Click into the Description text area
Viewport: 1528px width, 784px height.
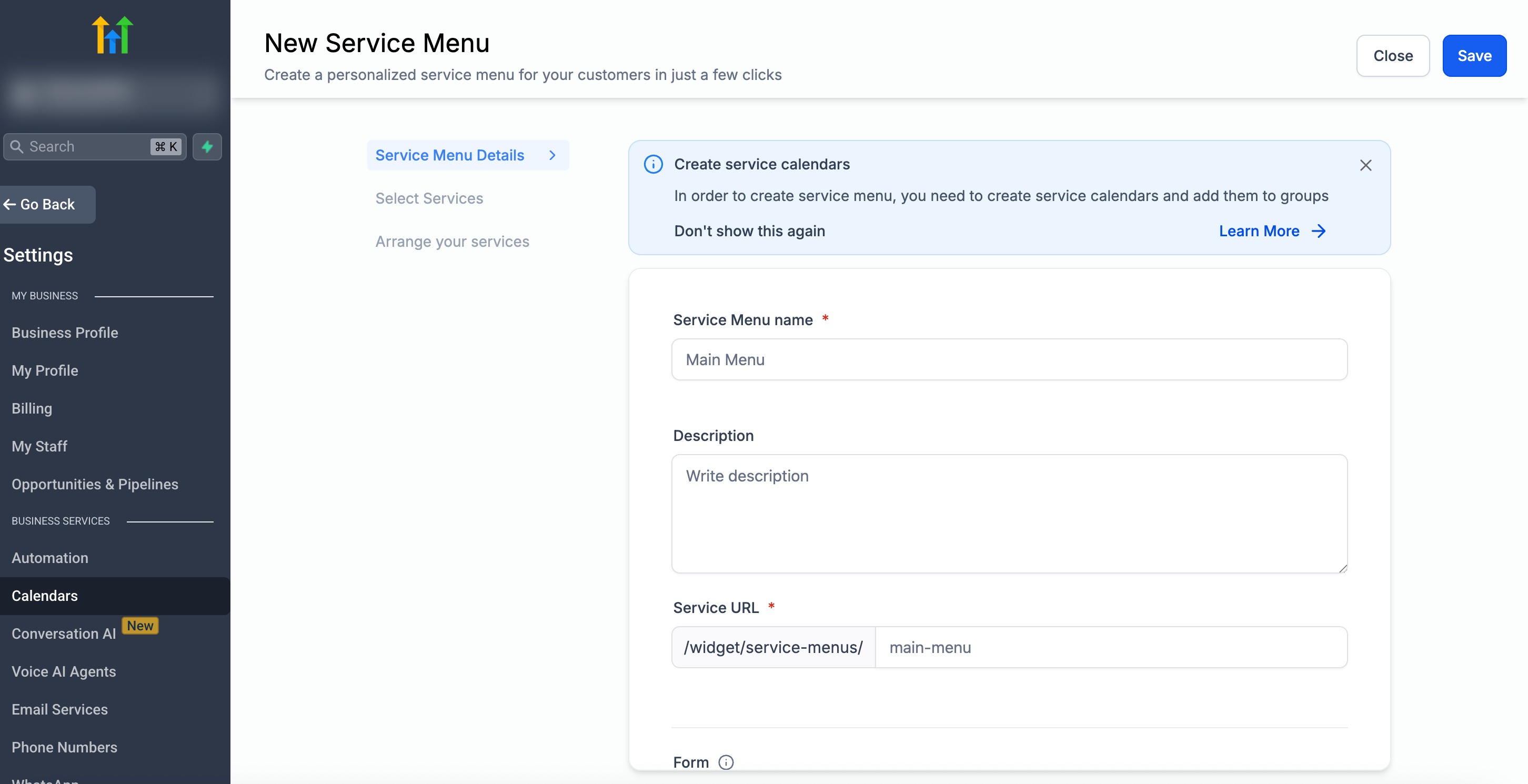pos(1009,513)
